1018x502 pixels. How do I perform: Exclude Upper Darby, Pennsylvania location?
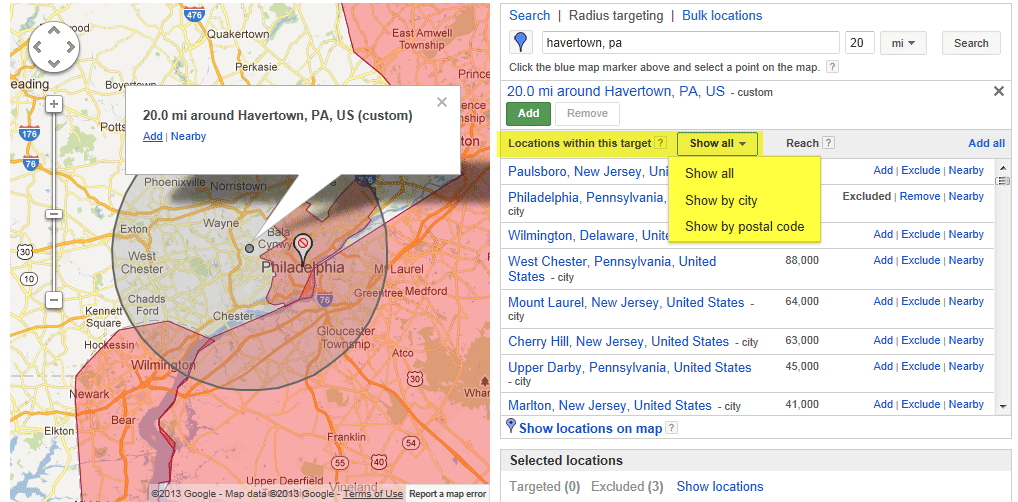(x=921, y=366)
